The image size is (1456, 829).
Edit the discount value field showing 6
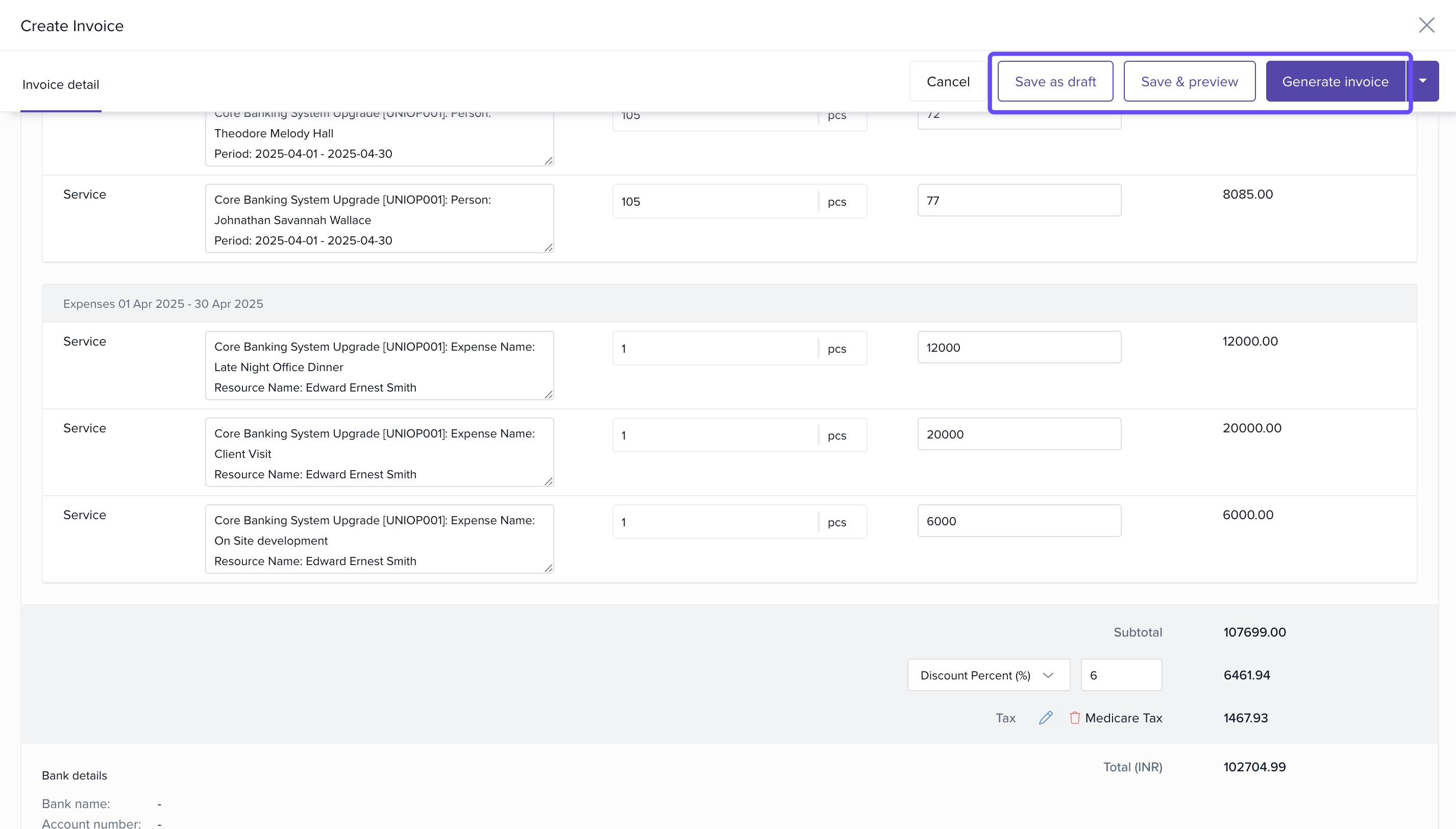click(1120, 675)
